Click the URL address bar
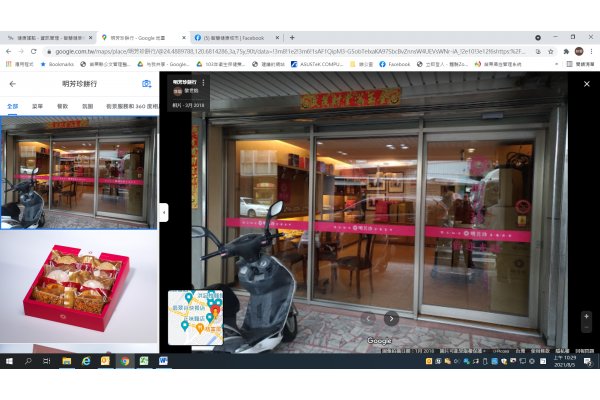Image resolution: width=600 pixels, height=400 pixels. click(x=289, y=51)
